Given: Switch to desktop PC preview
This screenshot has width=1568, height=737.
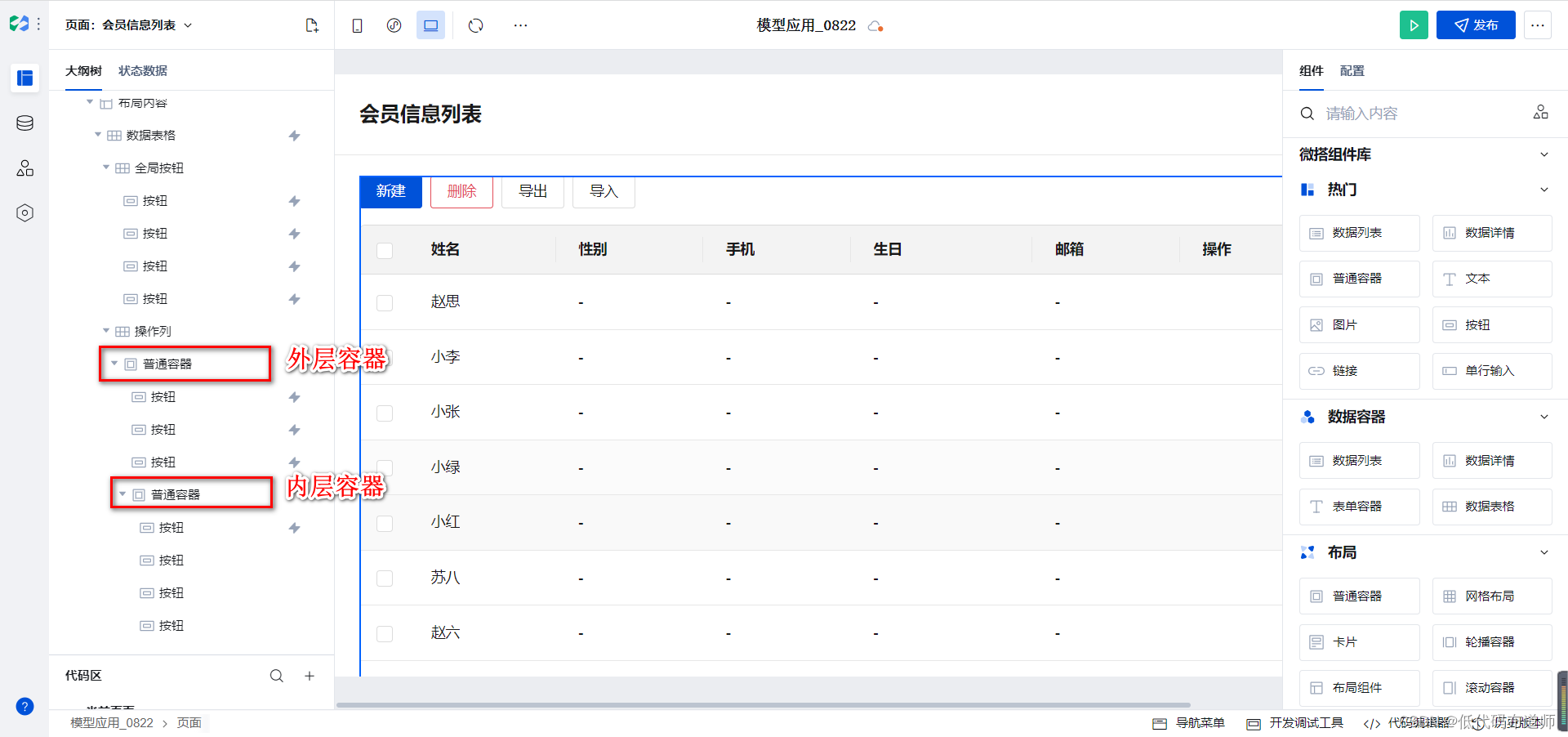Looking at the screenshot, I should (x=431, y=25).
